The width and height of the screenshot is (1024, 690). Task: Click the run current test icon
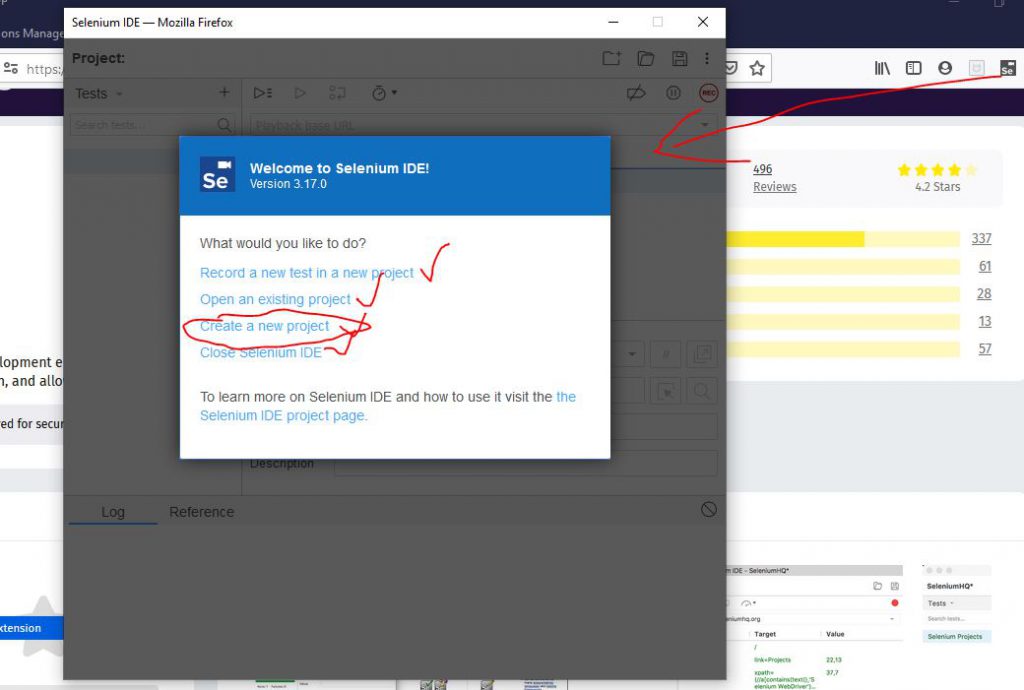click(x=299, y=93)
